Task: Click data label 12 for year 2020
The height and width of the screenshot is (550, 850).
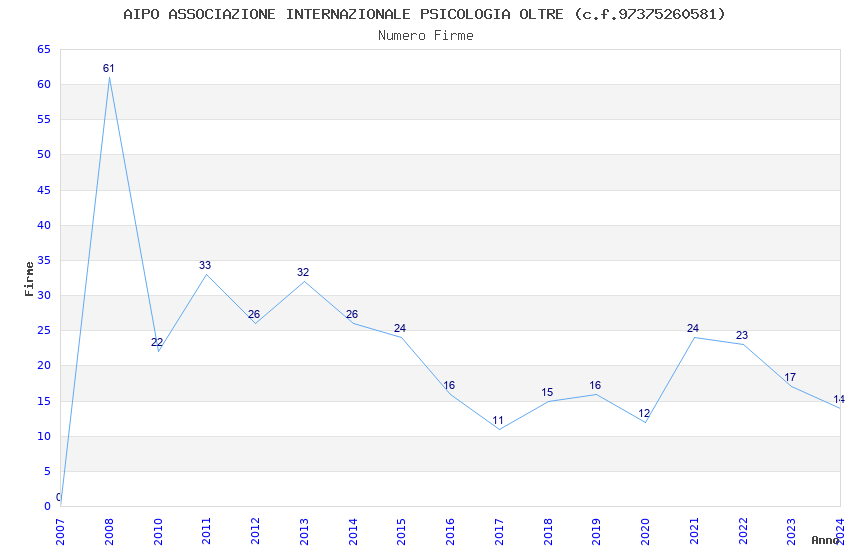Action: (644, 413)
